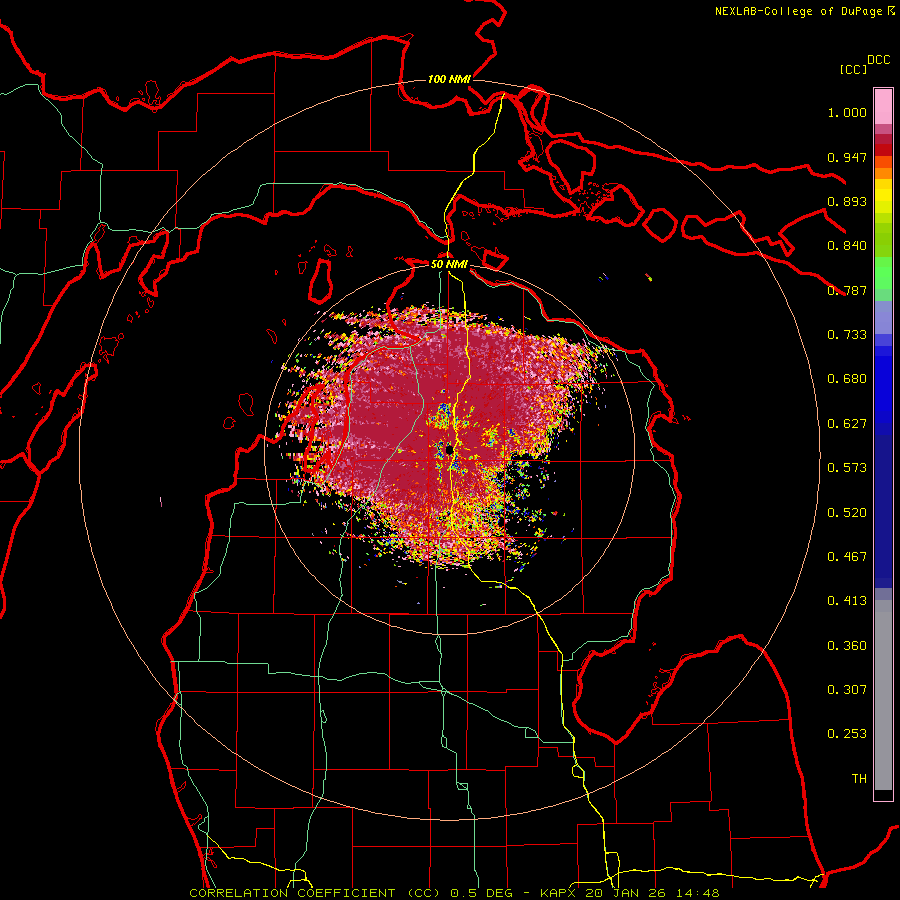Click the 0.947 scale value
900x900 pixels.
point(847,157)
